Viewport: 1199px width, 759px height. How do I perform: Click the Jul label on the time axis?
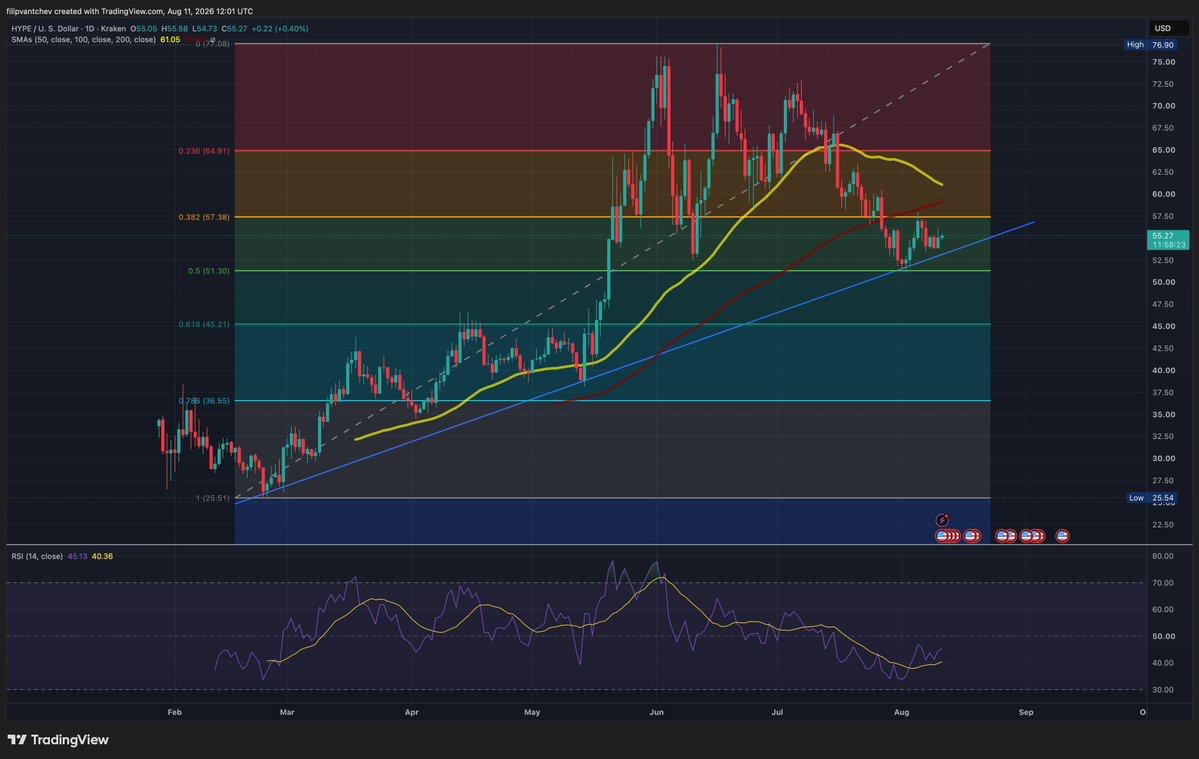[777, 712]
